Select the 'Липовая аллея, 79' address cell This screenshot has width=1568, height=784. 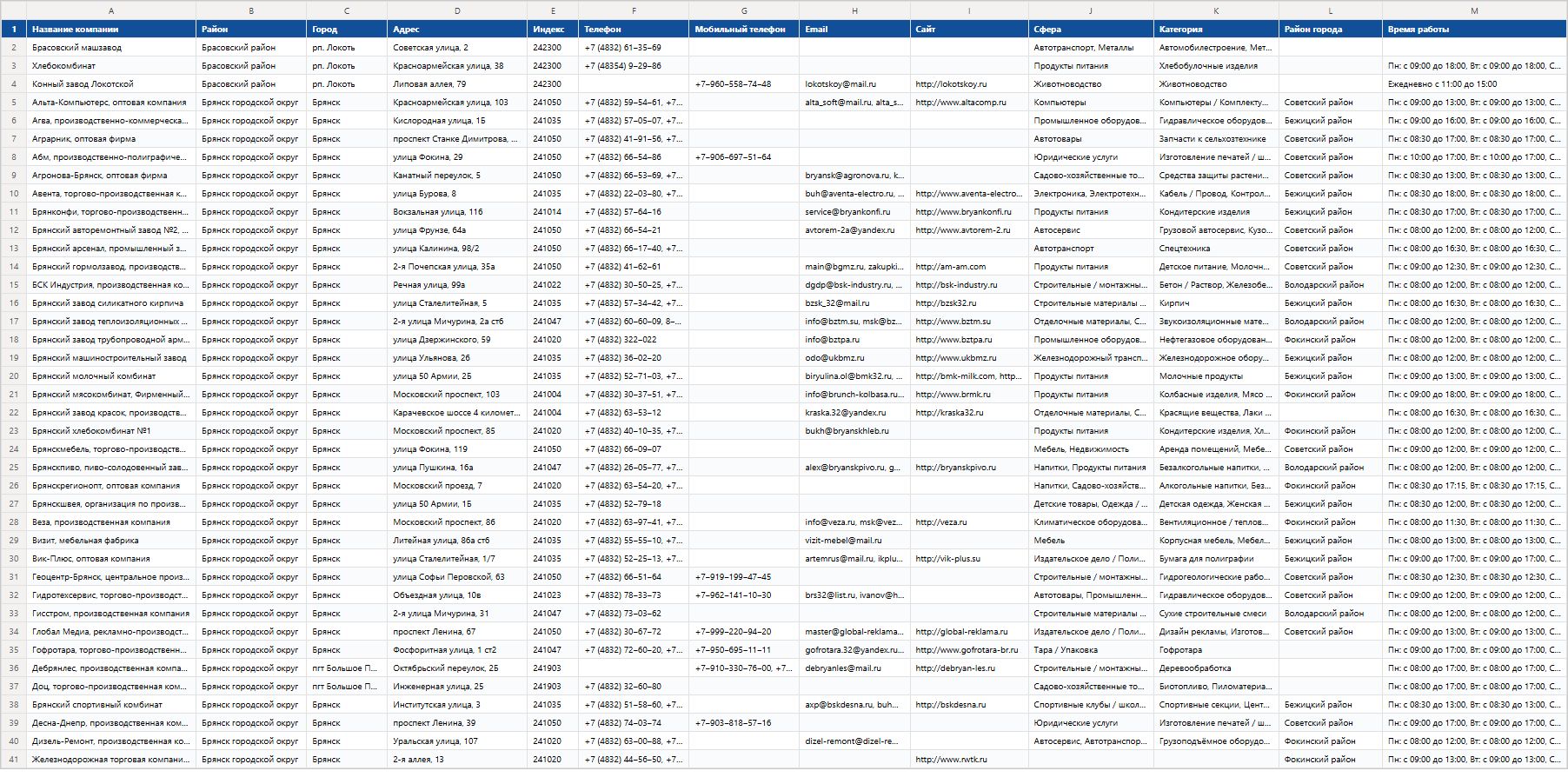coord(457,84)
